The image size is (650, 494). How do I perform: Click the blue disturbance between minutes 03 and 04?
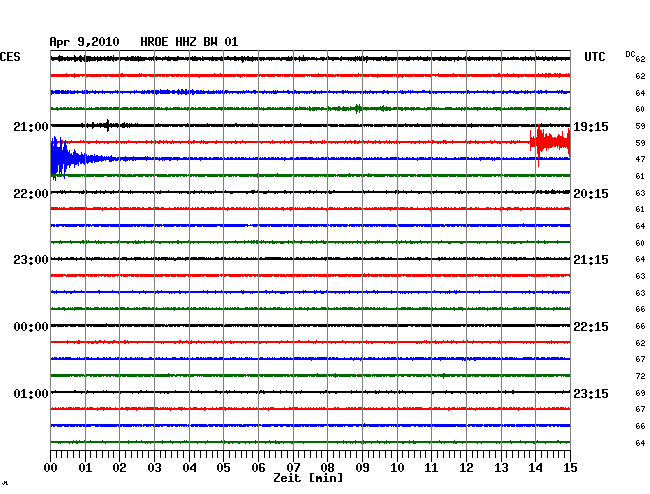tap(172, 92)
